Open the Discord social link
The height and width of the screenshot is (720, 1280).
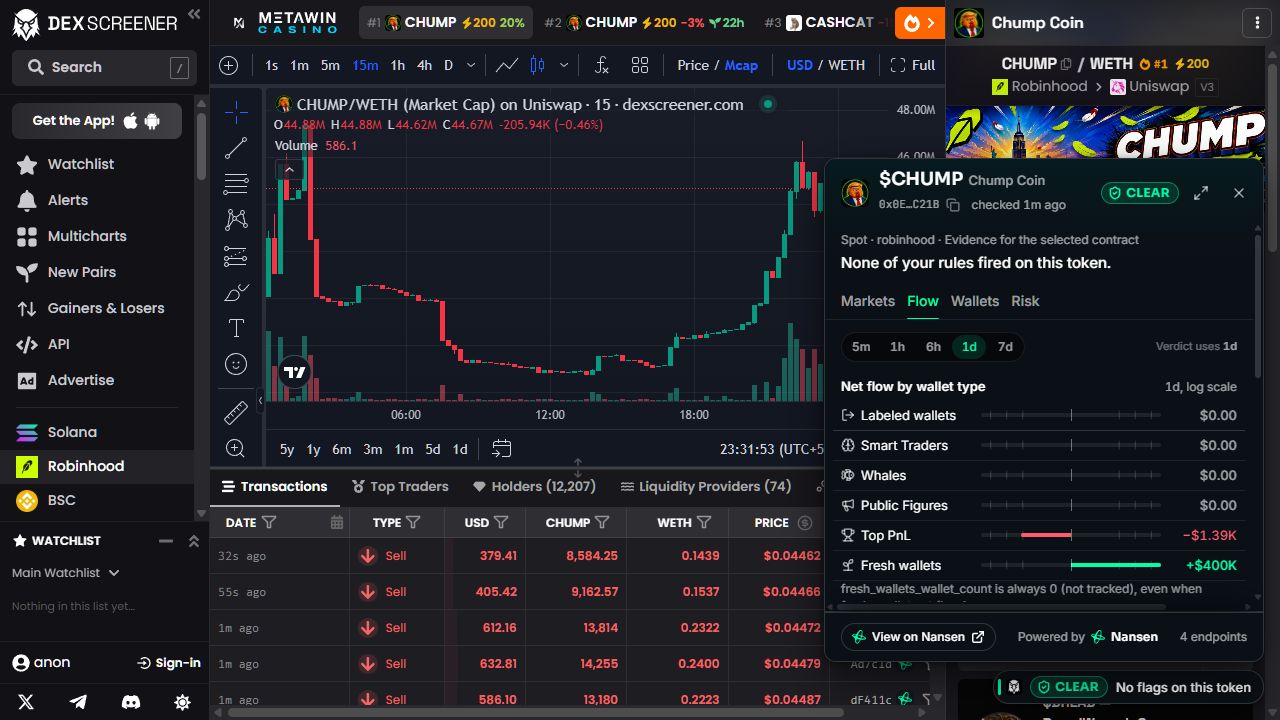click(130, 702)
